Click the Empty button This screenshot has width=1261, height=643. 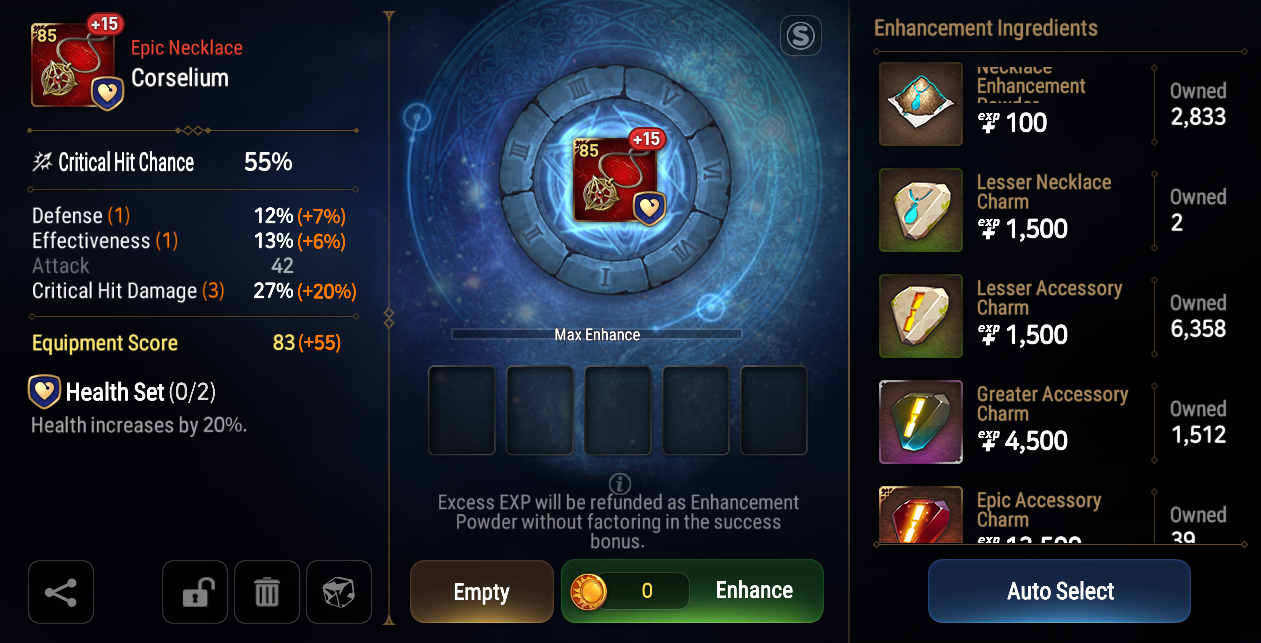pos(482,592)
